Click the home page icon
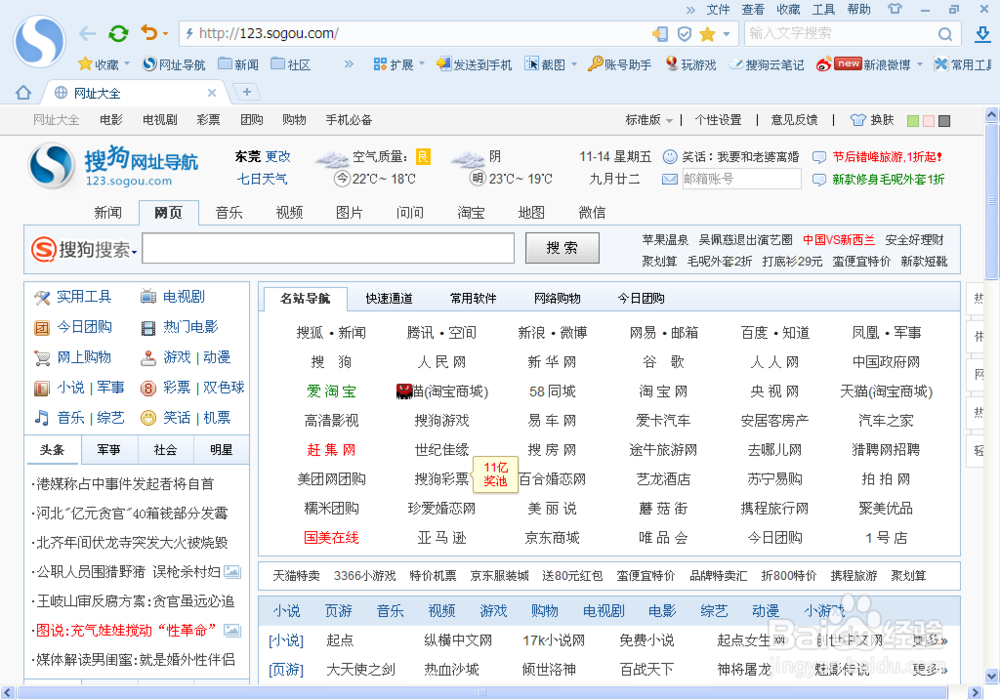 click(24, 92)
